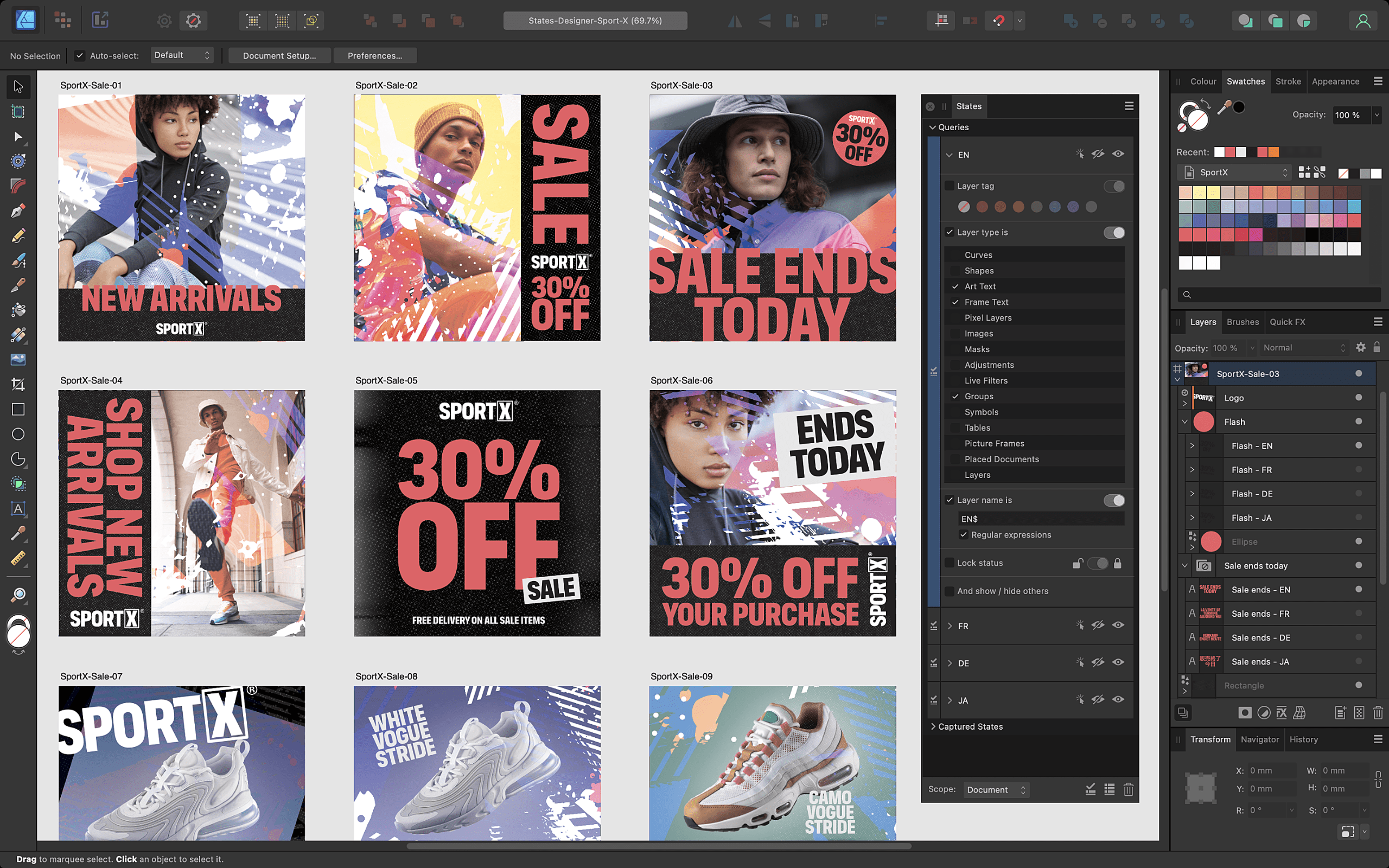Viewport: 1389px width, 868px height.
Task: Open the Default auto-select dropdown
Action: click(182, 55)
